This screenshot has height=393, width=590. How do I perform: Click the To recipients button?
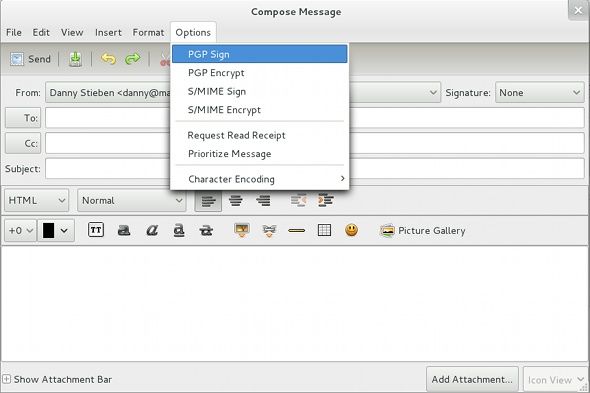(x=23, y=118)
